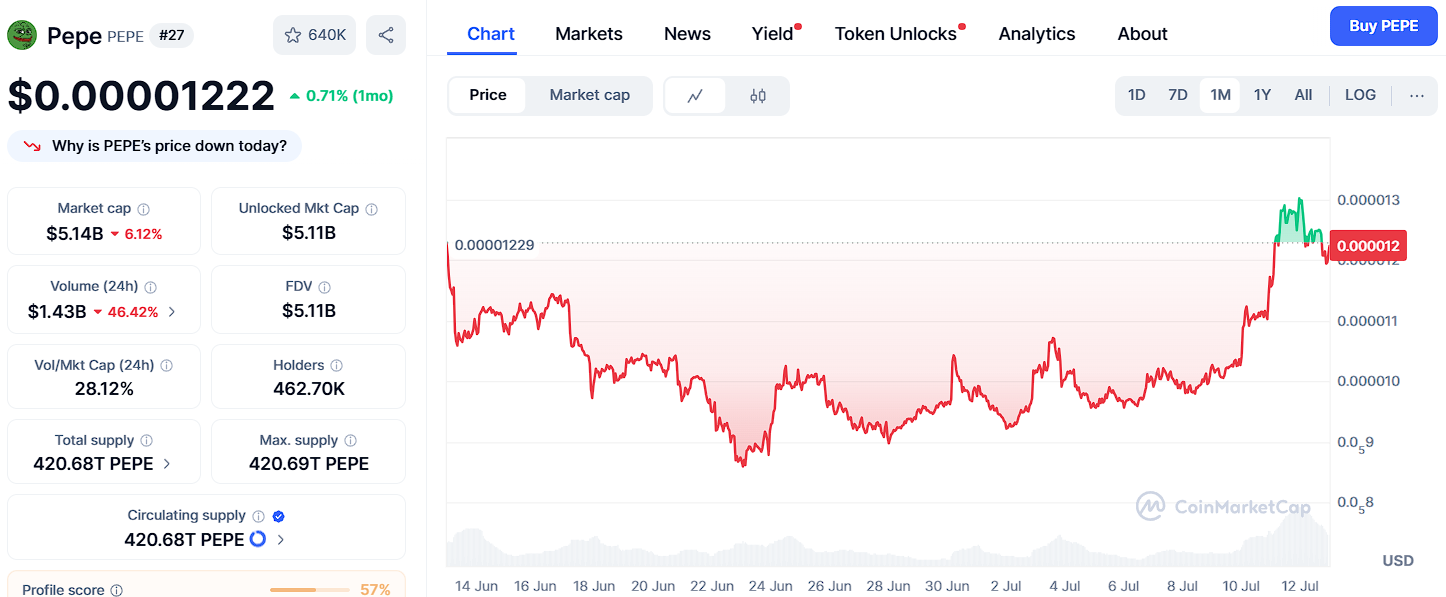The width and height of the screenshot is (1446, 597).
Task: Open the Yield tab
Action: [x=773, y=34]
